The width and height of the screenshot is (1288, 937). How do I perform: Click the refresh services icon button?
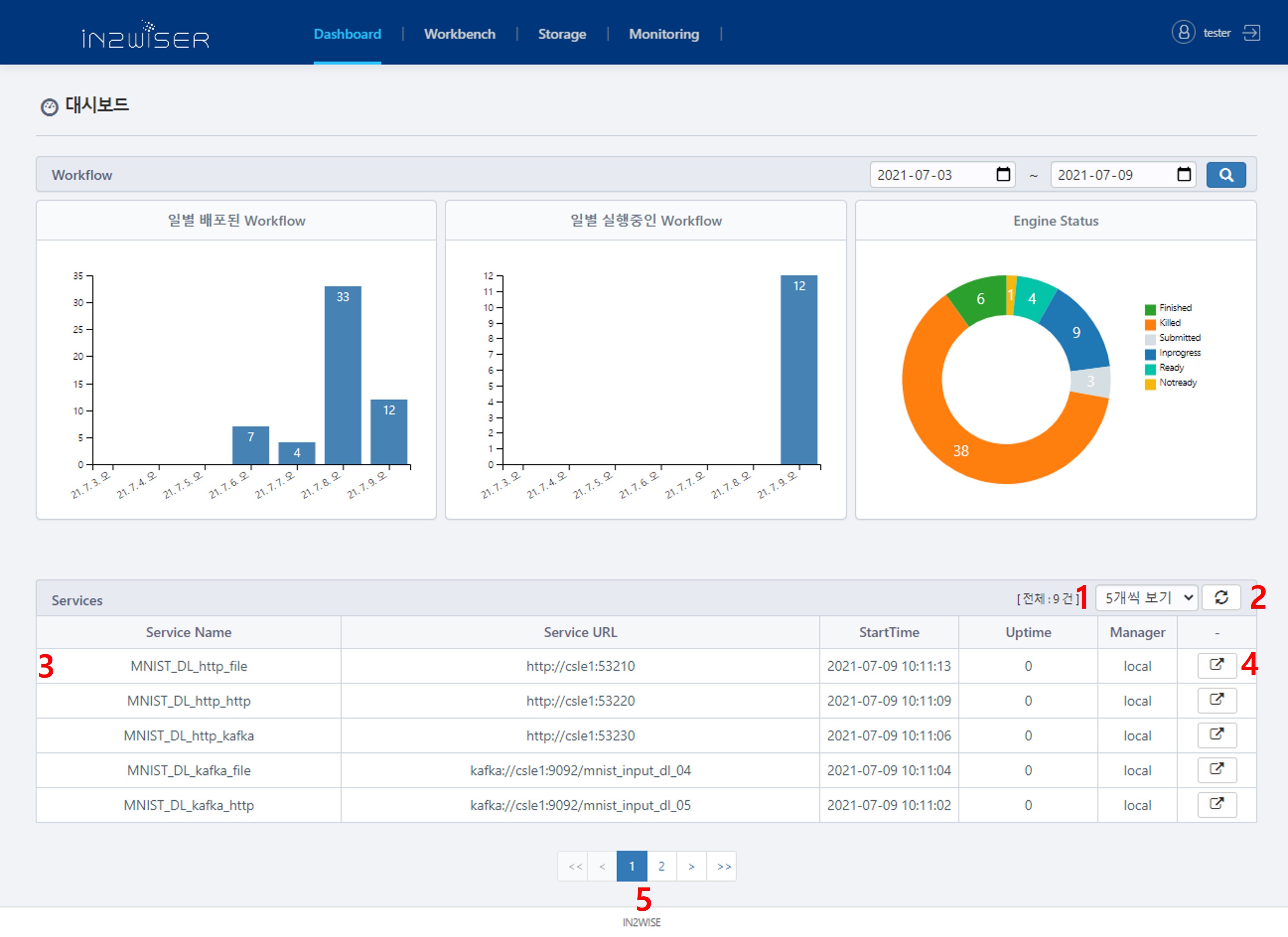point(1221,598)
